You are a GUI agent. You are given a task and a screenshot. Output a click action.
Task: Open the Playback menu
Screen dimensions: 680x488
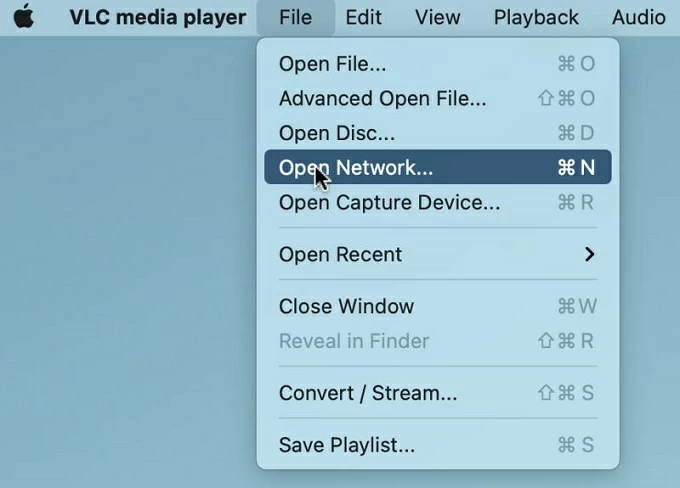pos(536,17)
